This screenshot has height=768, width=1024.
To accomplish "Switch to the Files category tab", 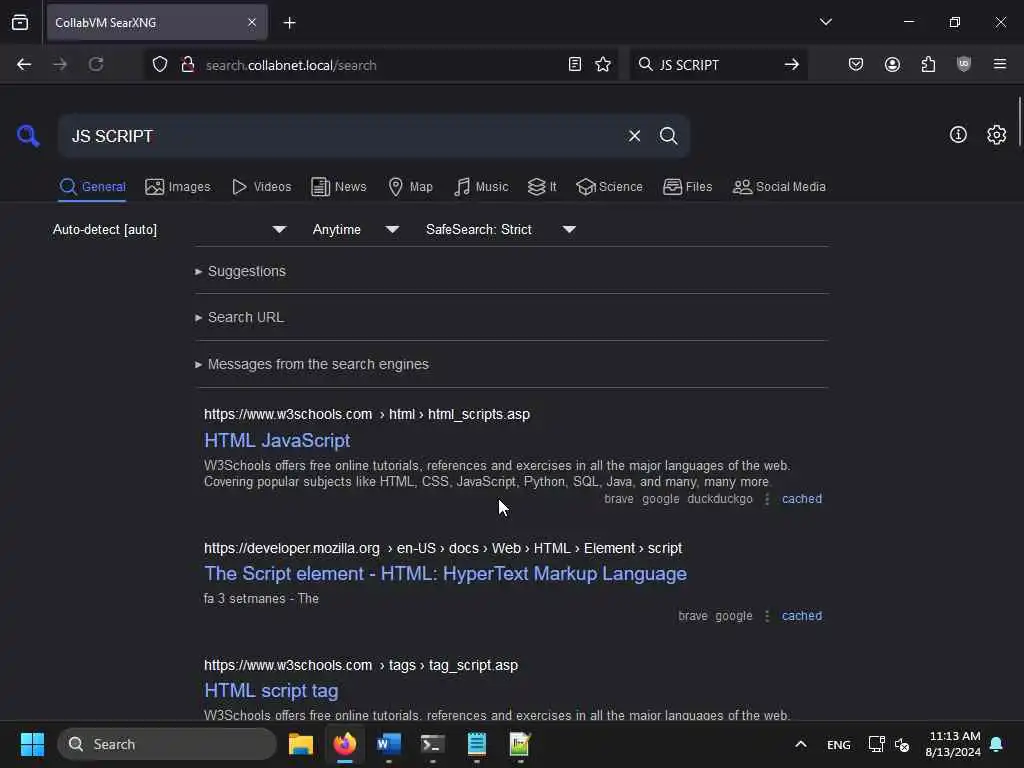I will click(x=687, y=187).
